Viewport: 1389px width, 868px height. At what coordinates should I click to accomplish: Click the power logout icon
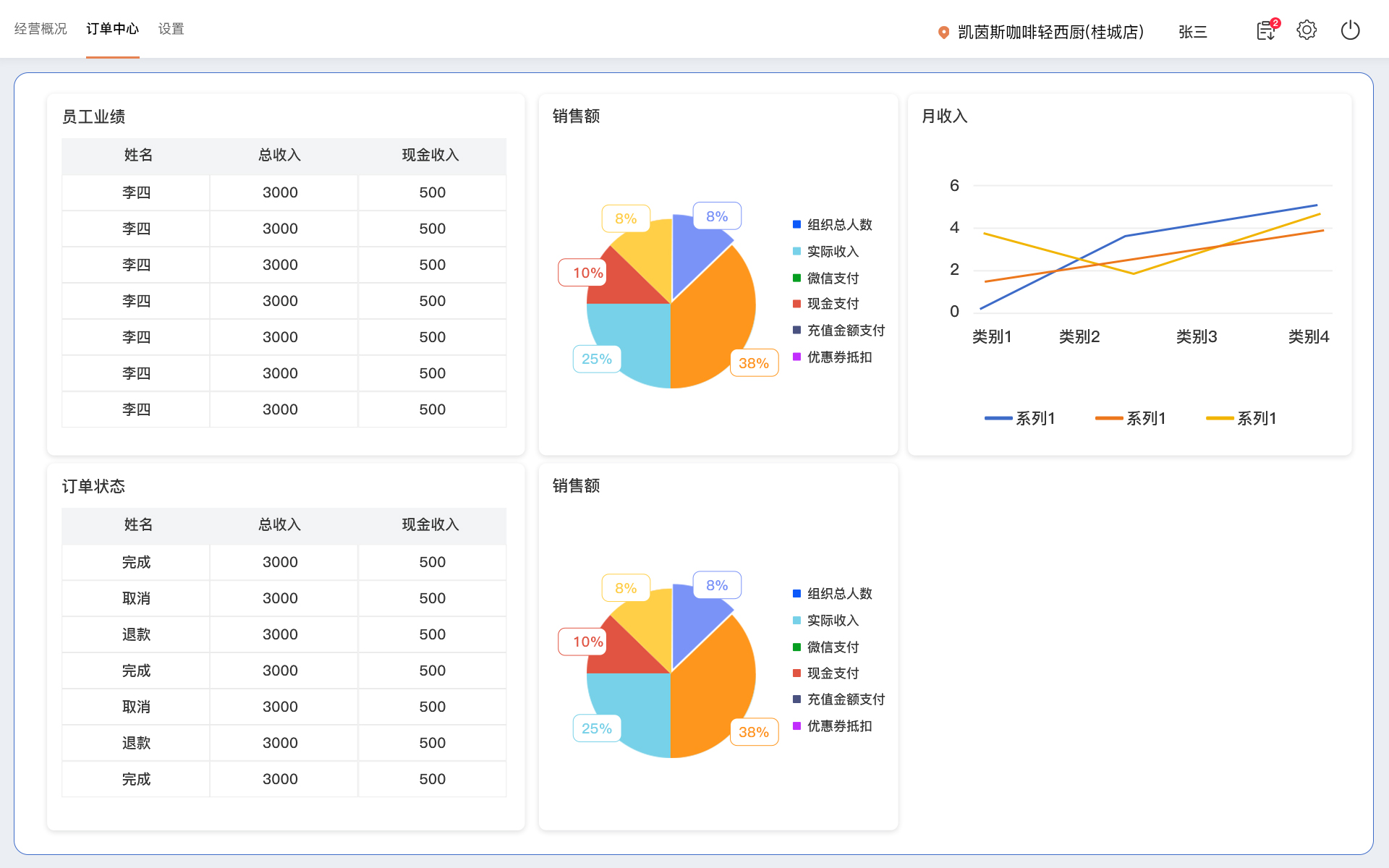coord(1350,30)
